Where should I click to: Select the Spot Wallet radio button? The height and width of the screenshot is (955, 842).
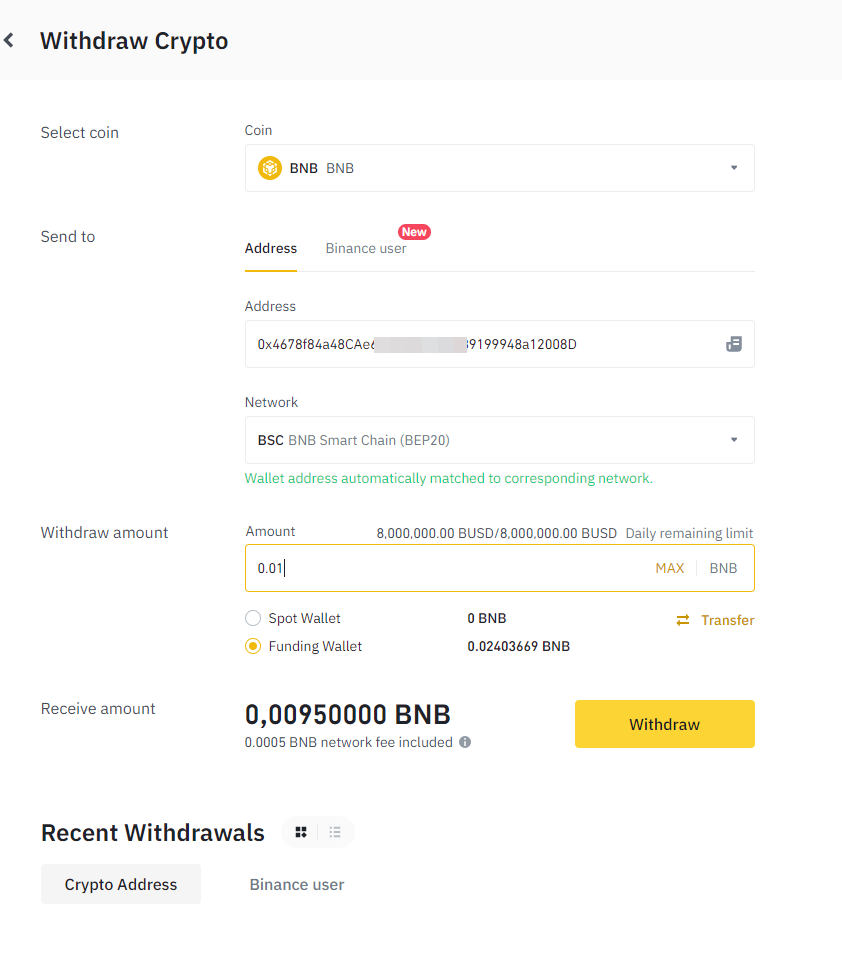pos(253,618)
